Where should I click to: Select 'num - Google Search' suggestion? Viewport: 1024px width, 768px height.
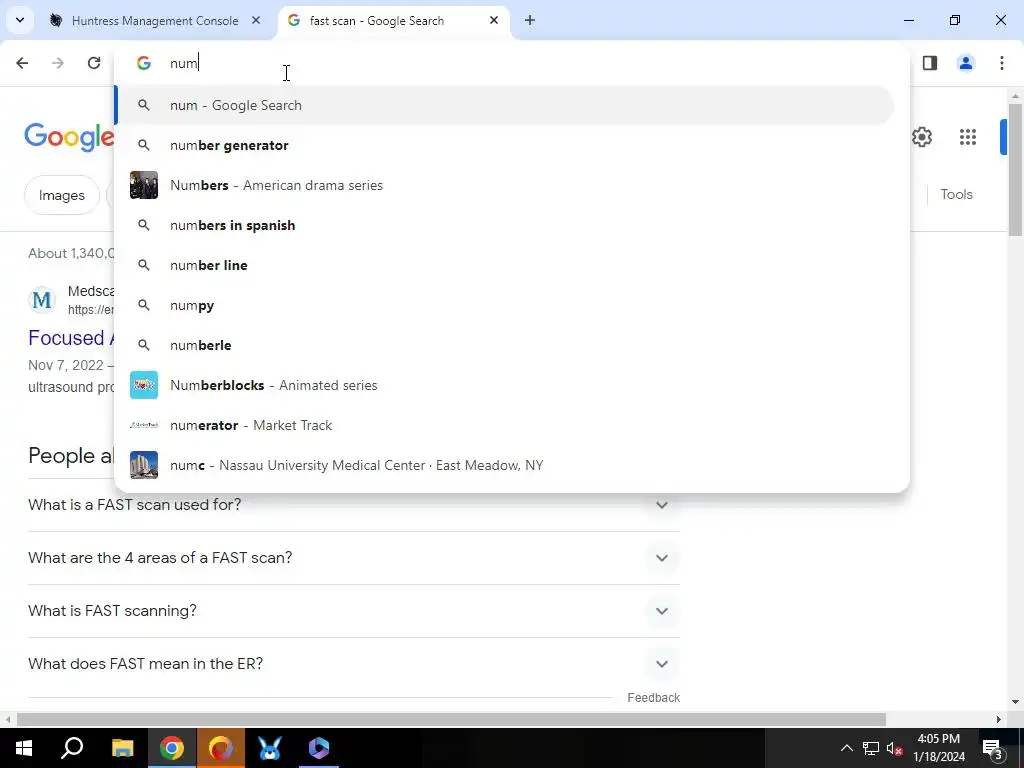tap(504, 105)
